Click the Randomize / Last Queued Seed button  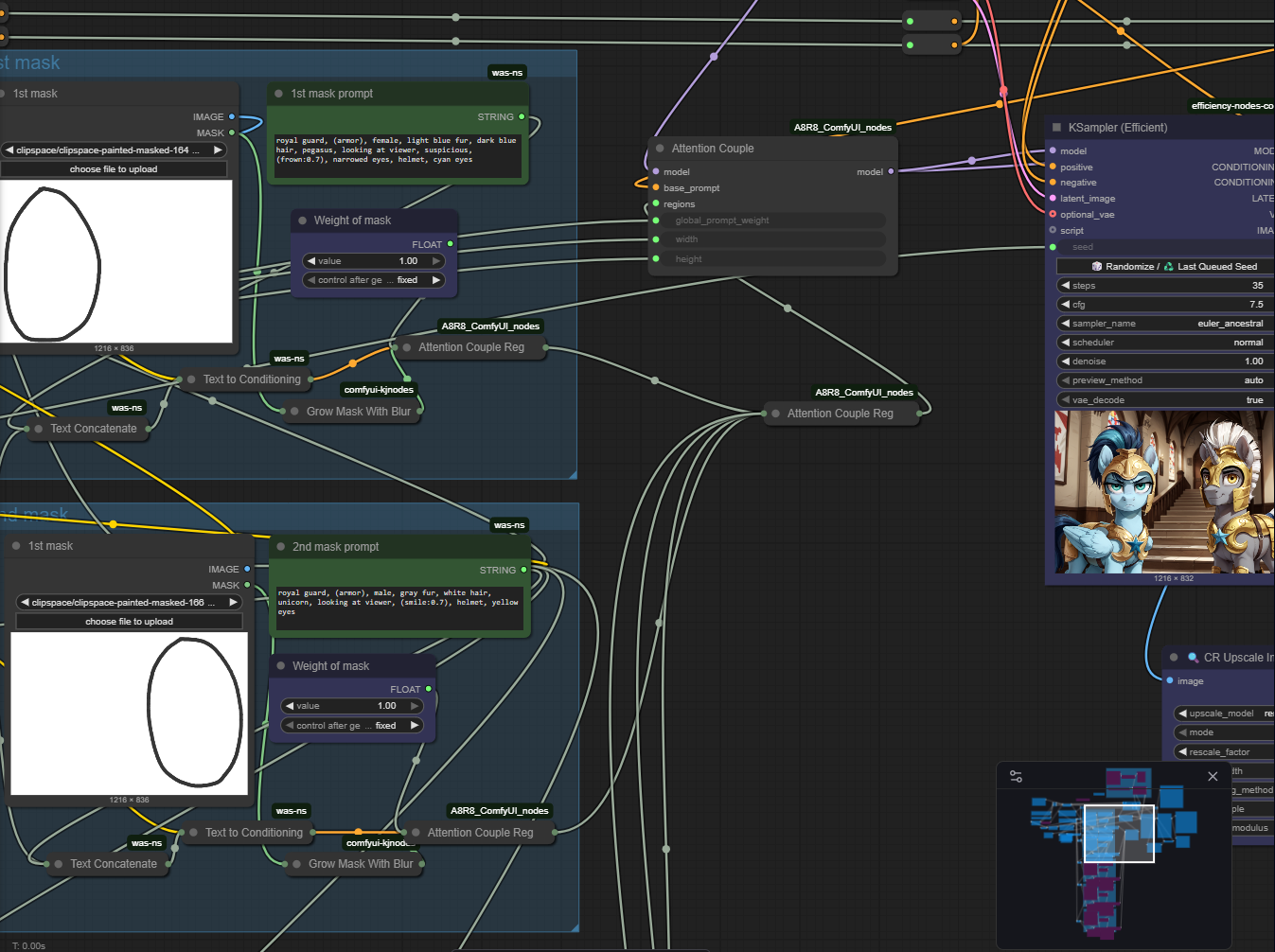pyautogui.click(x=1163, y=267)
